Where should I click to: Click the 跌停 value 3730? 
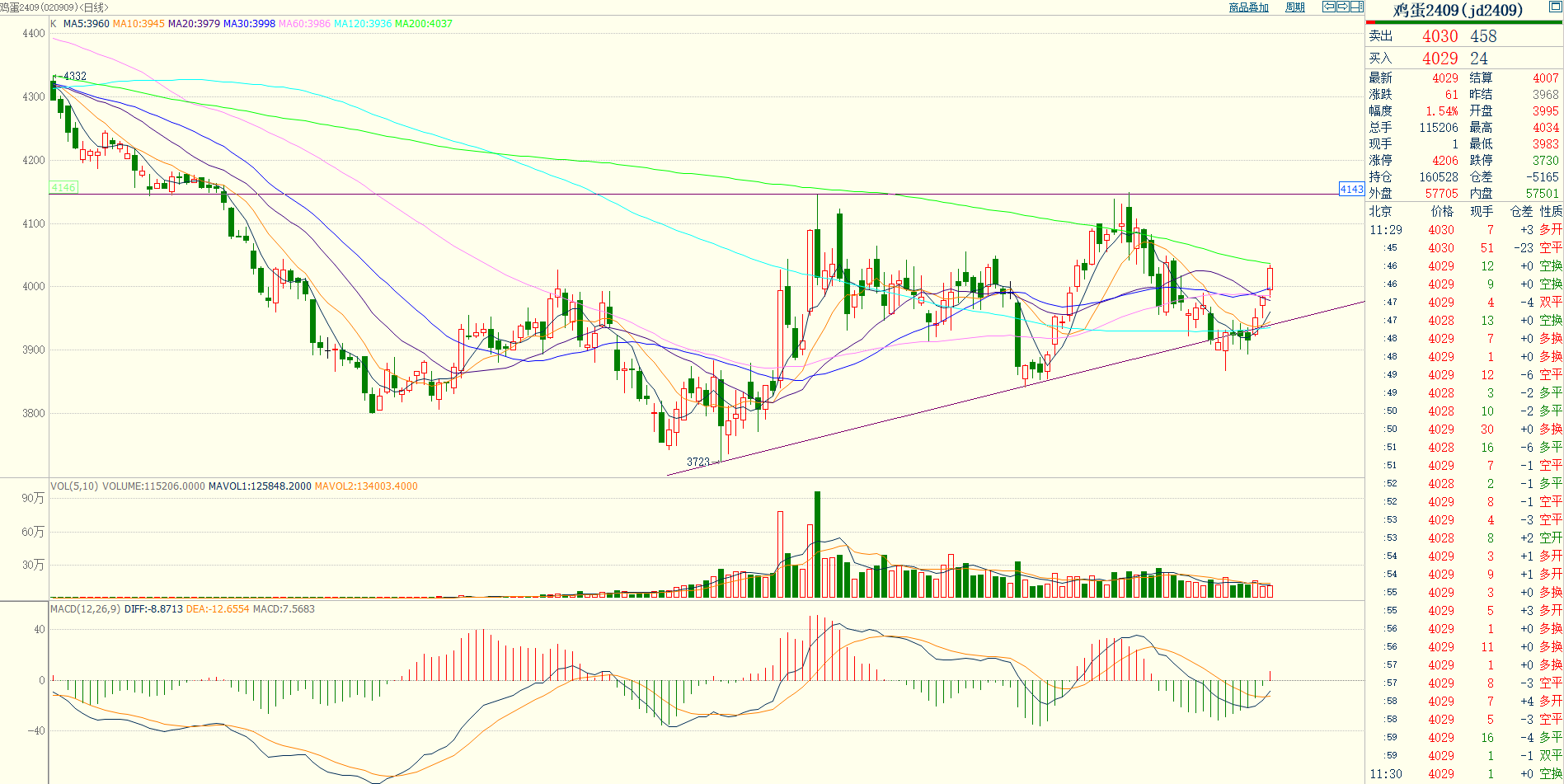pyautogui.click(x=1546, y=161)
